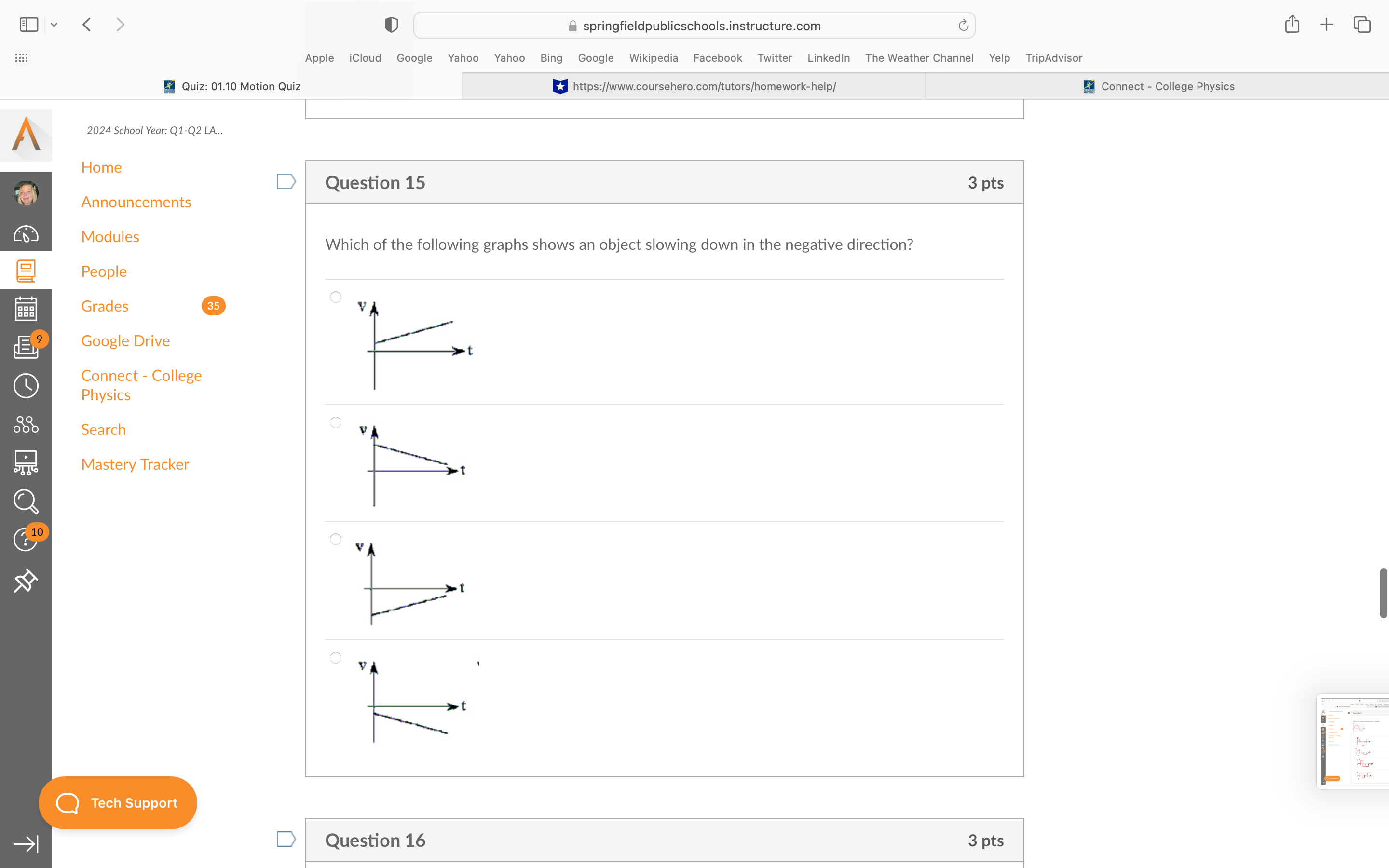Choose the second answer for Question 15
Viewport: 1389px width, 868px height.
click(x=335, y=422)
